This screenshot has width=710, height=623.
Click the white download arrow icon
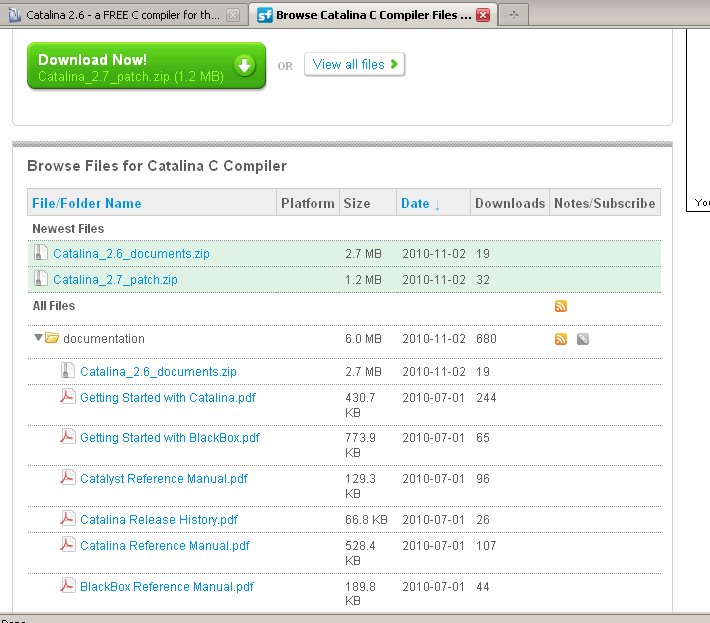[245, 65]
